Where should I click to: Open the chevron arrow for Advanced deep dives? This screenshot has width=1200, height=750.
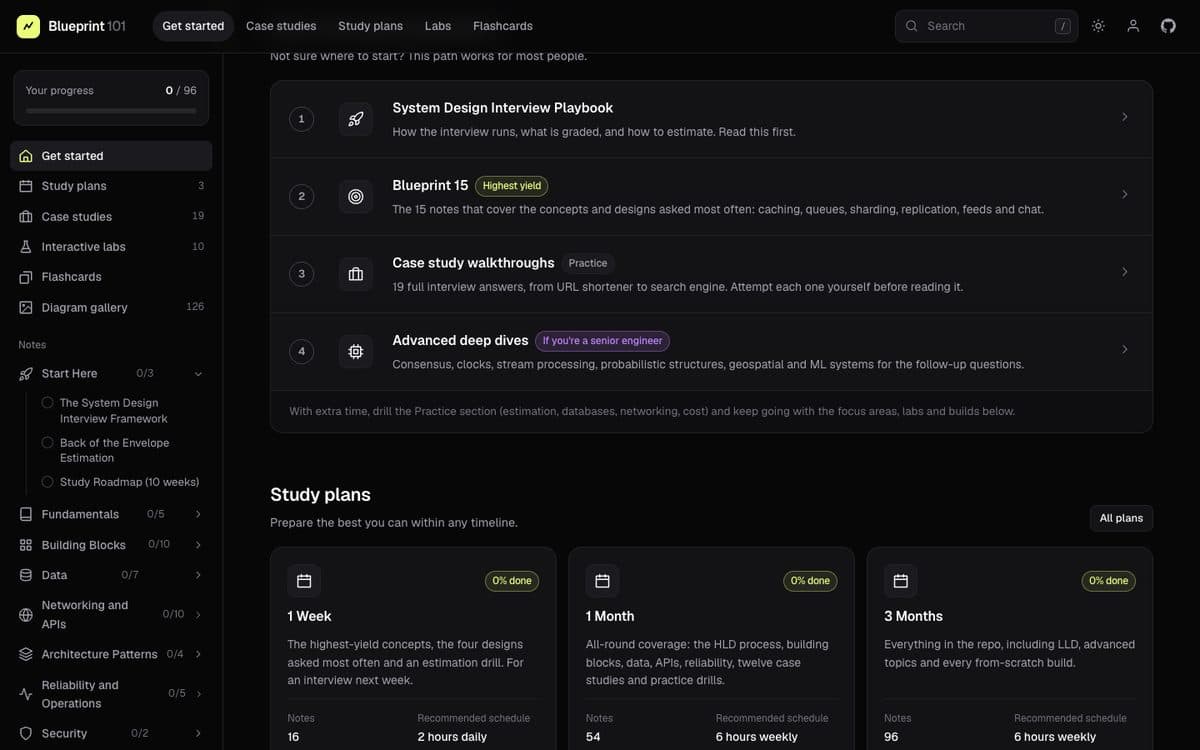1125,349
